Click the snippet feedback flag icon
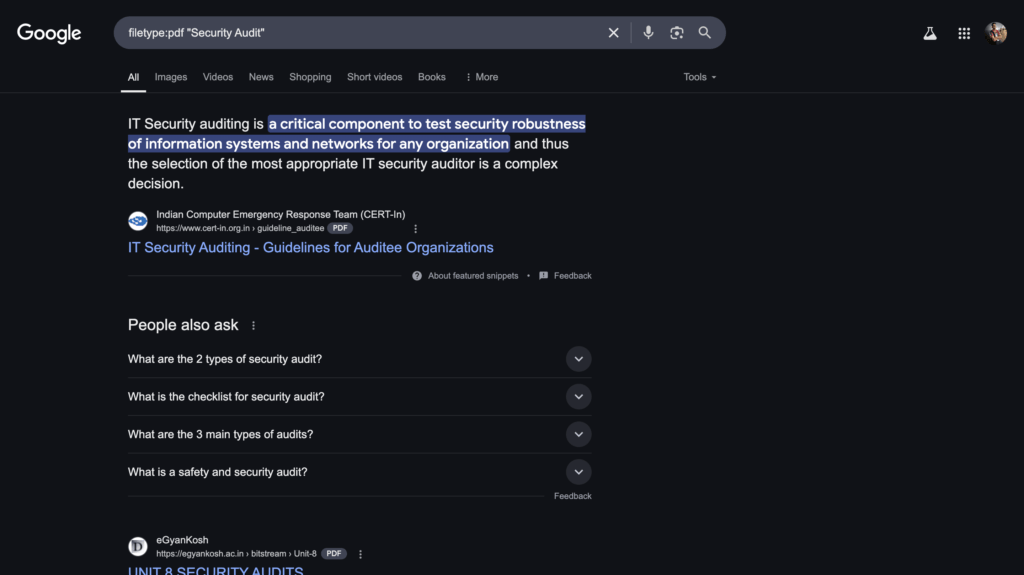This screenshot has height=575, width=1024. click(x=543, y=276)
